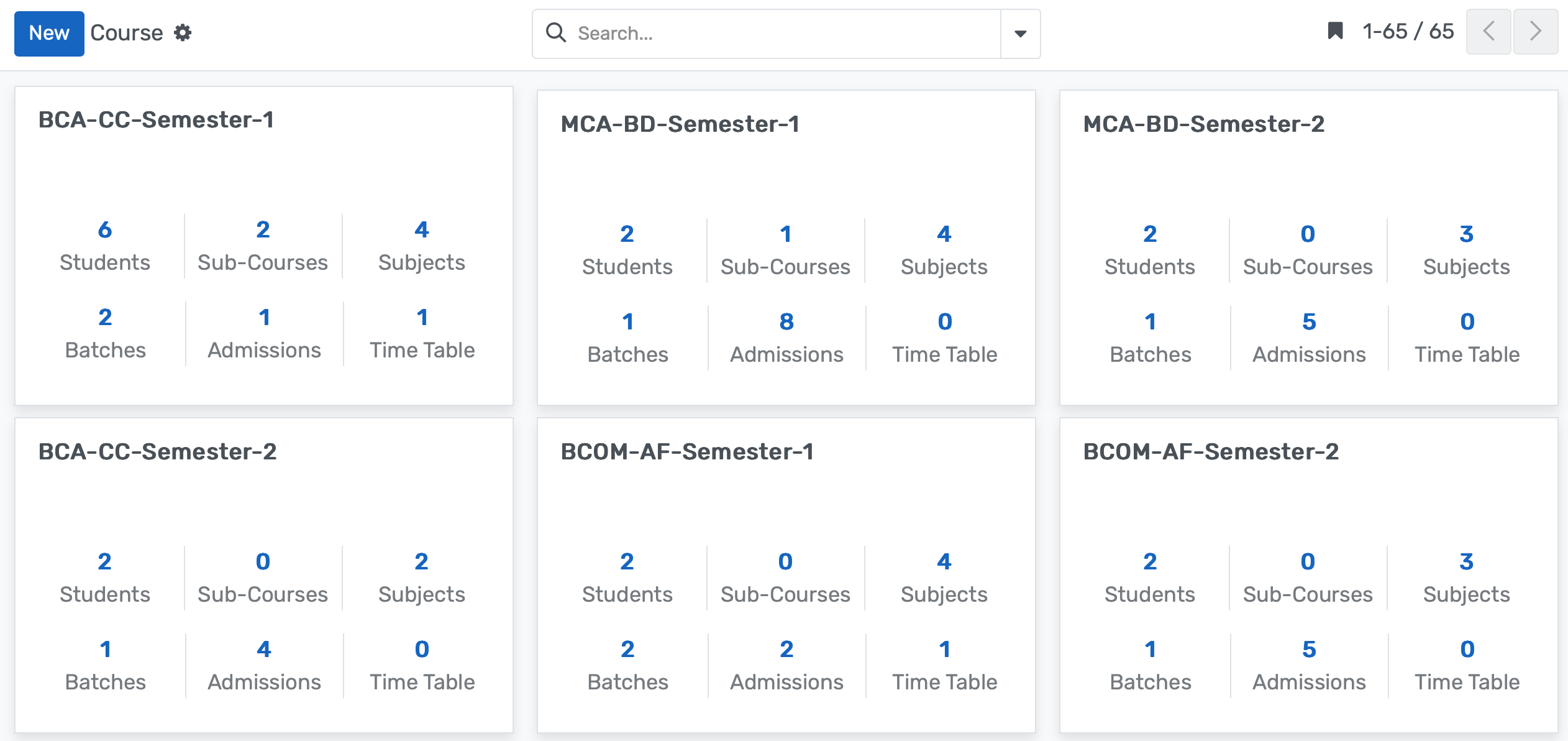Viewport: 1568px width, 741px height.
Task: Go to the next page of courses
Action: click(1535, 31)
